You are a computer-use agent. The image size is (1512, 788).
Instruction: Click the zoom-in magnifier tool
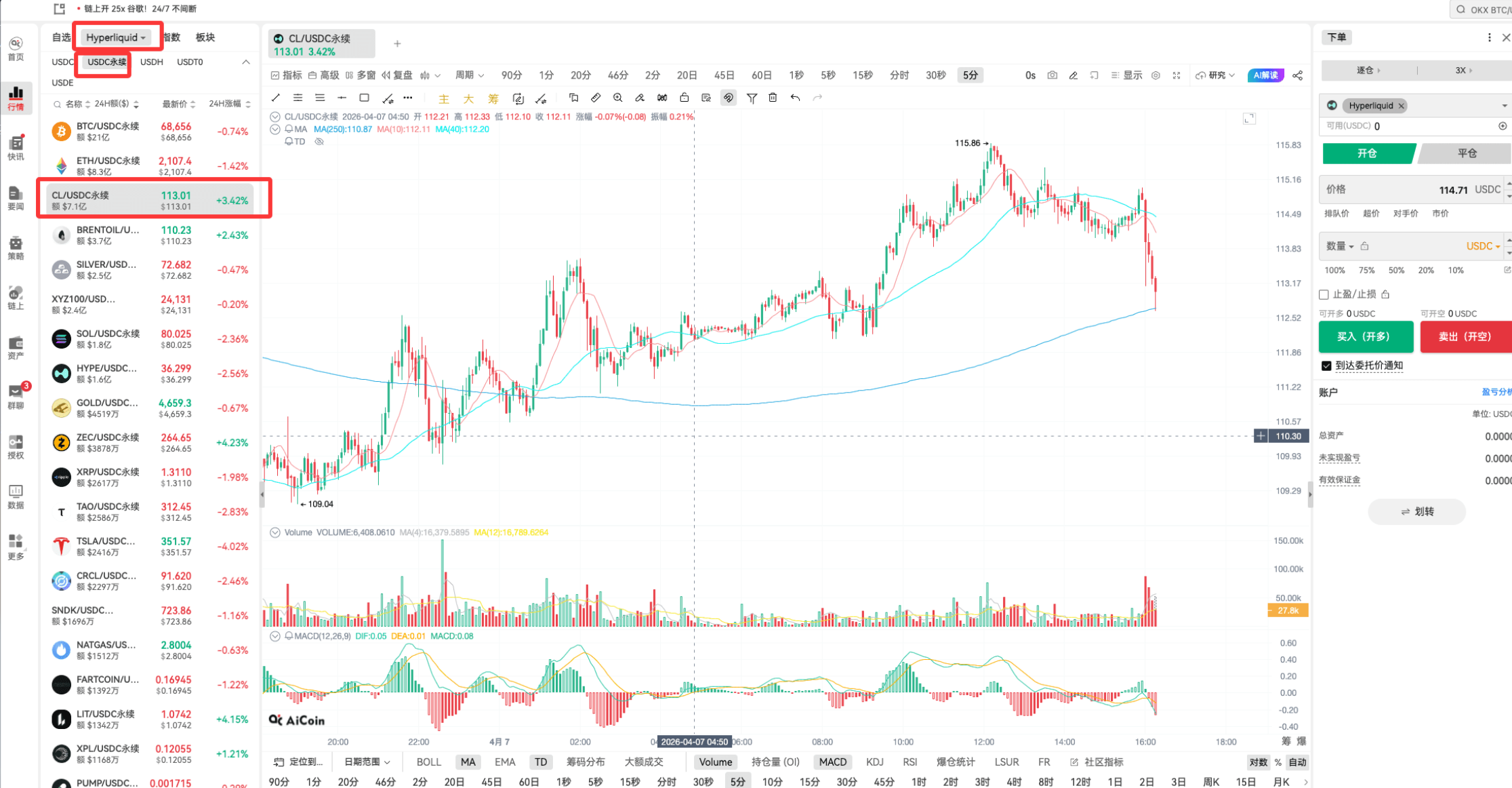coord(617,98)
